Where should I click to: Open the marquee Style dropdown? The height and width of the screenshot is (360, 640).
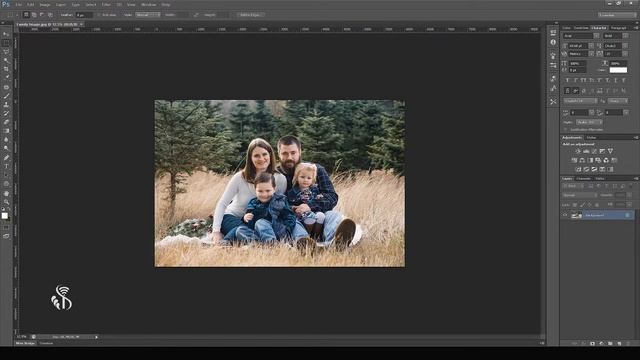click(x=148, y=15)
